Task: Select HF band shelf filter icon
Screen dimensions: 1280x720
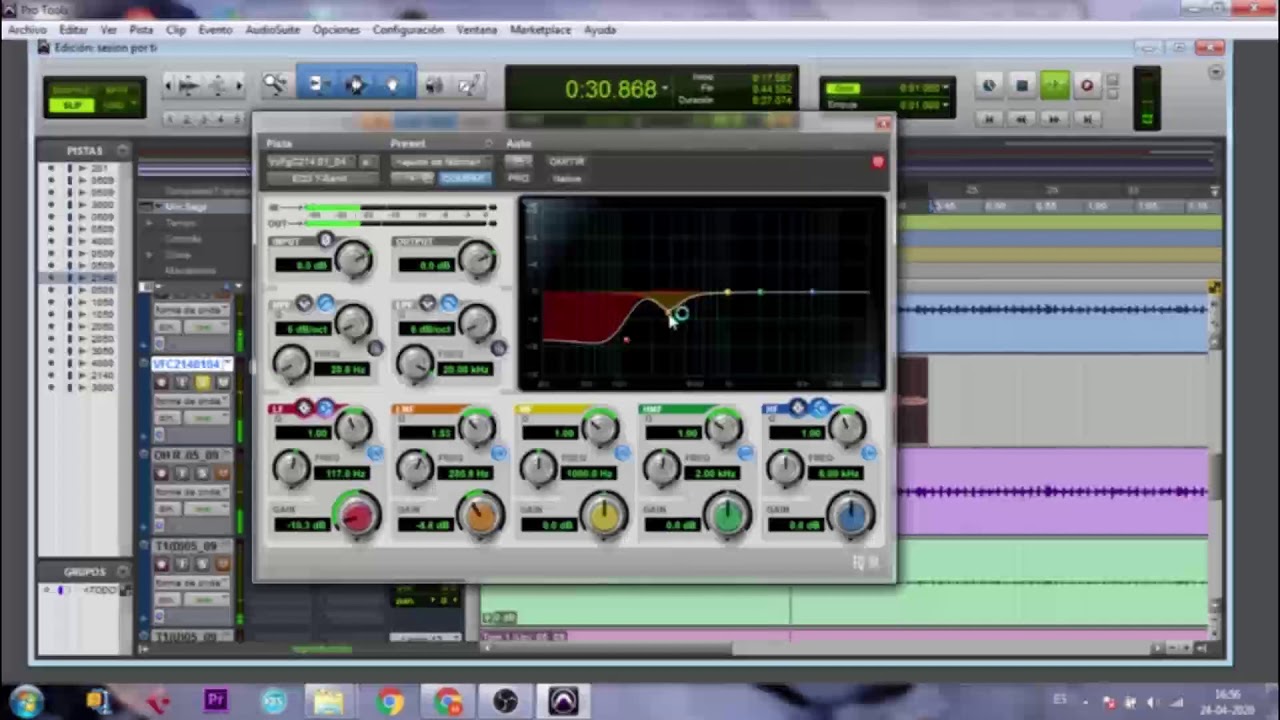Action: tap(819, 408)
